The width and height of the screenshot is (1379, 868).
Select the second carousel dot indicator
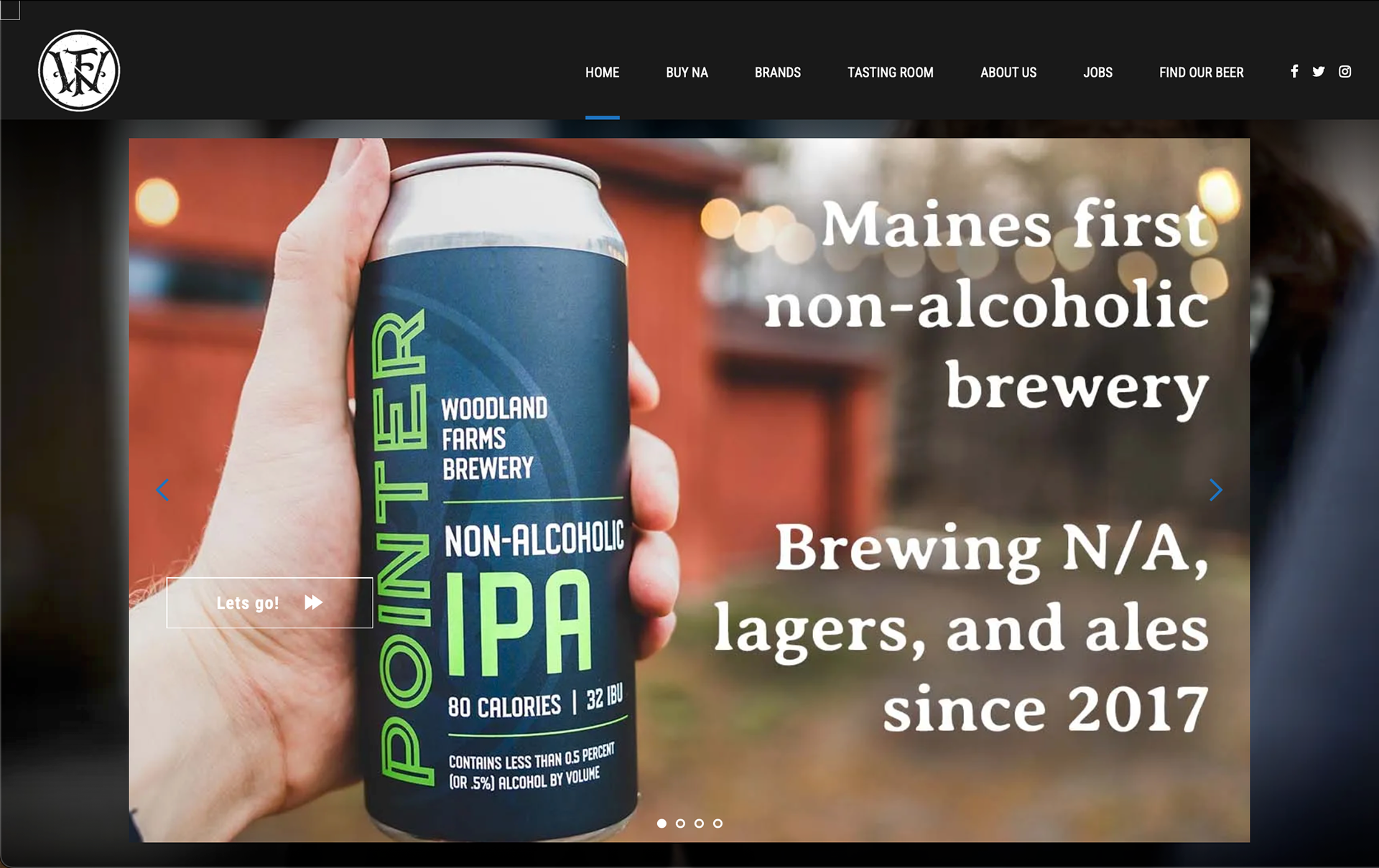[x=680, y=823]
